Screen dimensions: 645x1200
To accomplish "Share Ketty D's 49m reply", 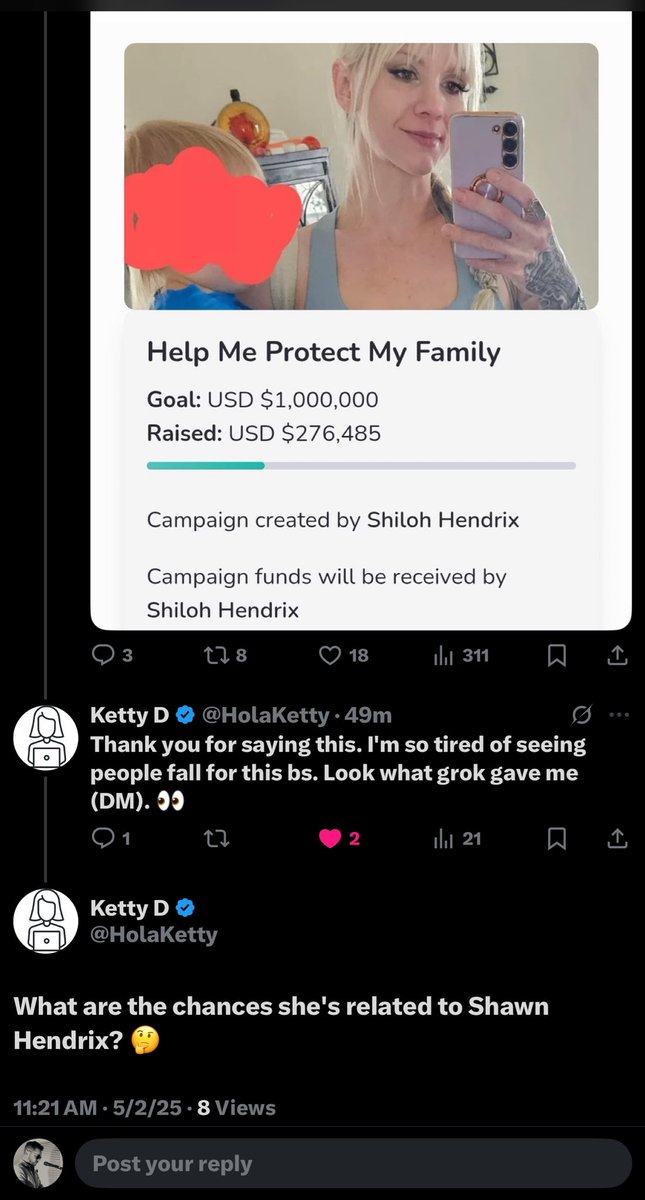I will [x=618, y=839].
